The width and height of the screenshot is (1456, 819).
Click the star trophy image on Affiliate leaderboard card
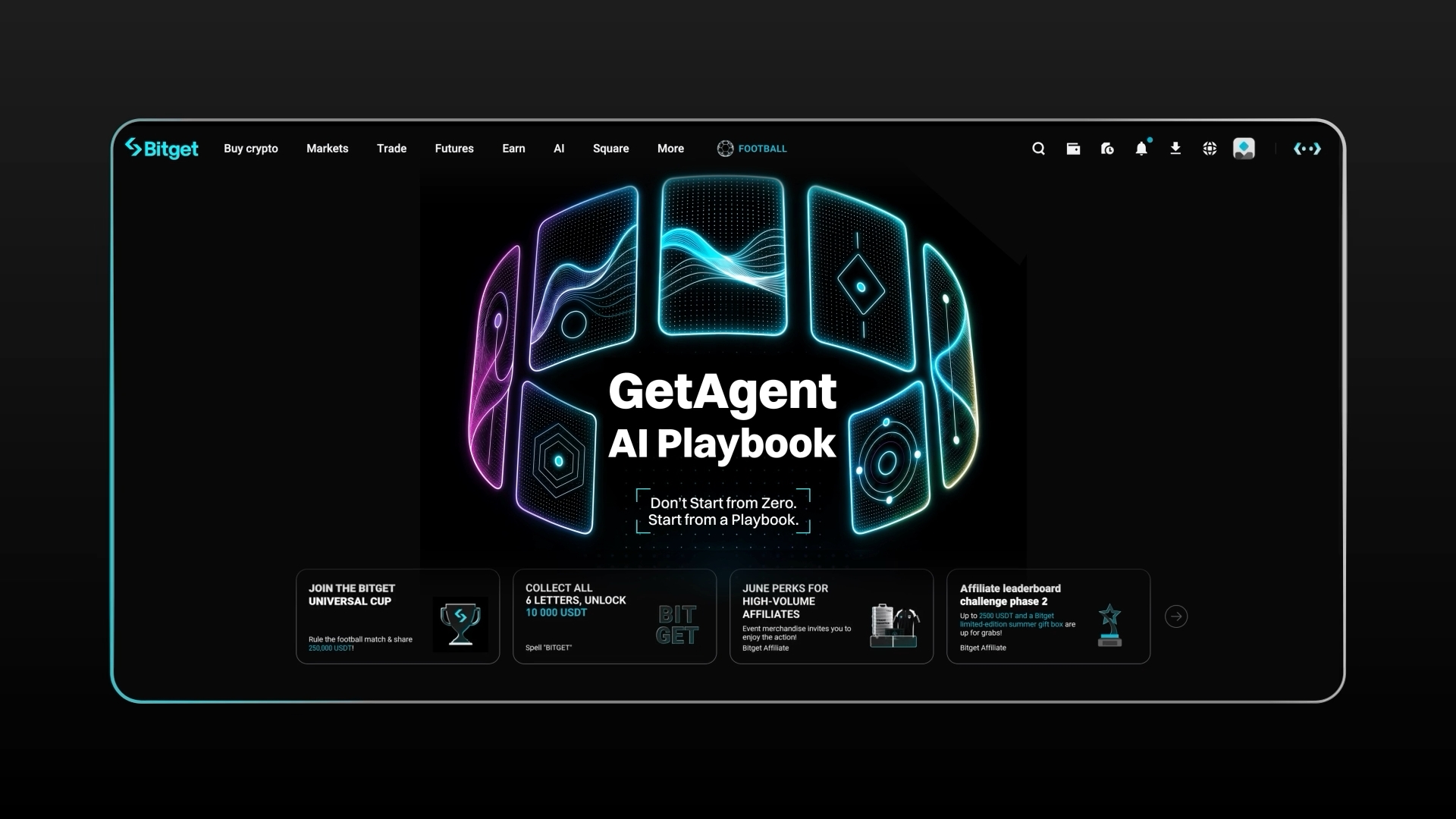click(1109, 625)
